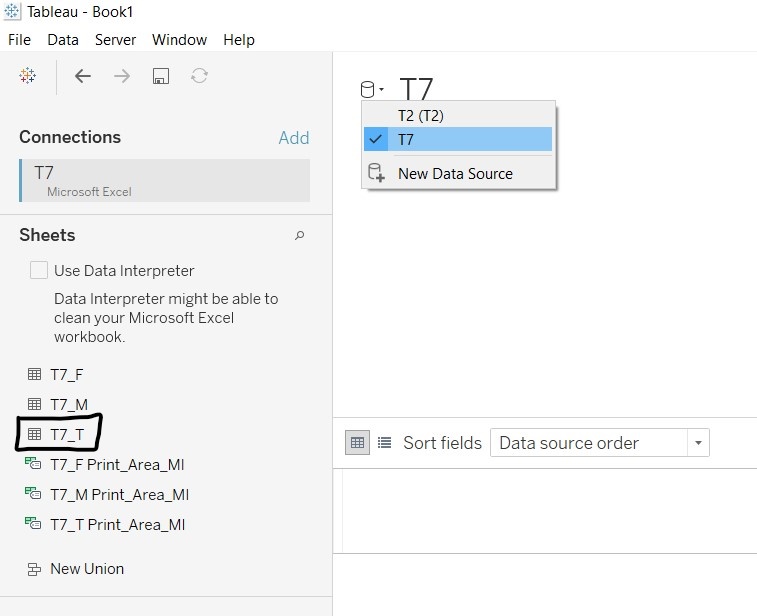
Task: Open the File menu
Action: (x=19, y=40)
